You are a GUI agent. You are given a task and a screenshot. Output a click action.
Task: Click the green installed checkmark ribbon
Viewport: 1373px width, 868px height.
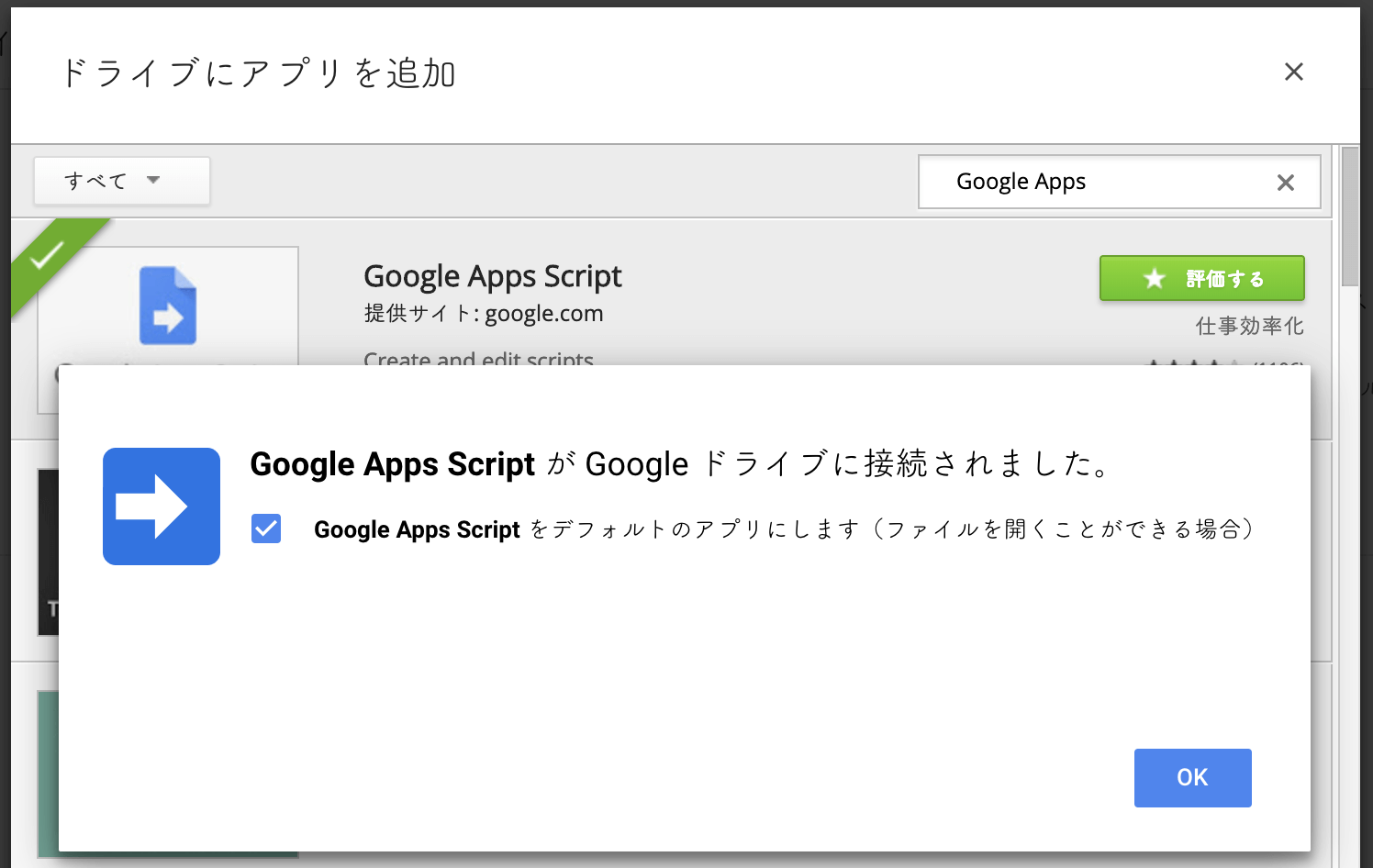coord(48,256)
